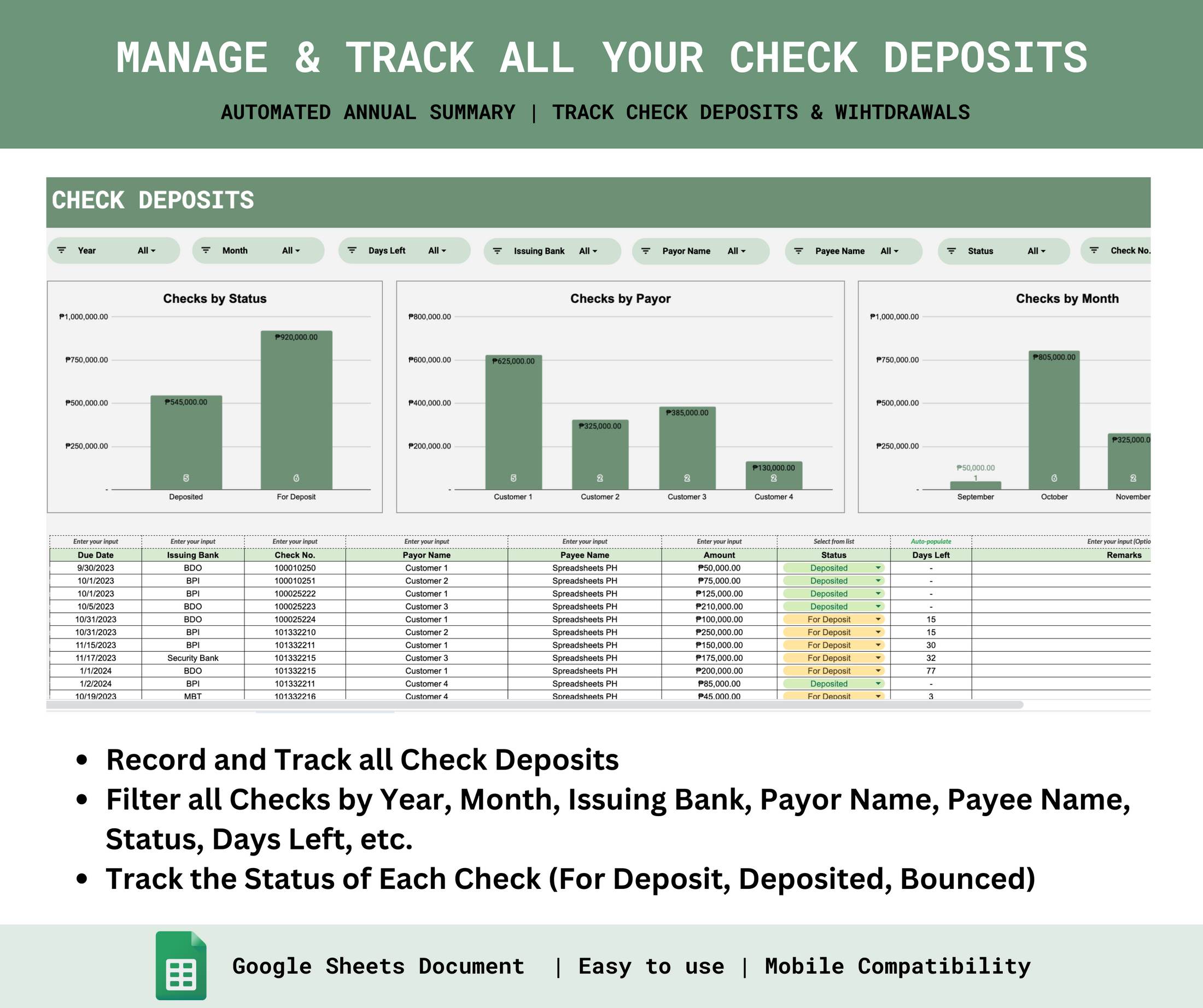
Task: Open the Year filter All dropdown
Action: [x=146, y=250]
